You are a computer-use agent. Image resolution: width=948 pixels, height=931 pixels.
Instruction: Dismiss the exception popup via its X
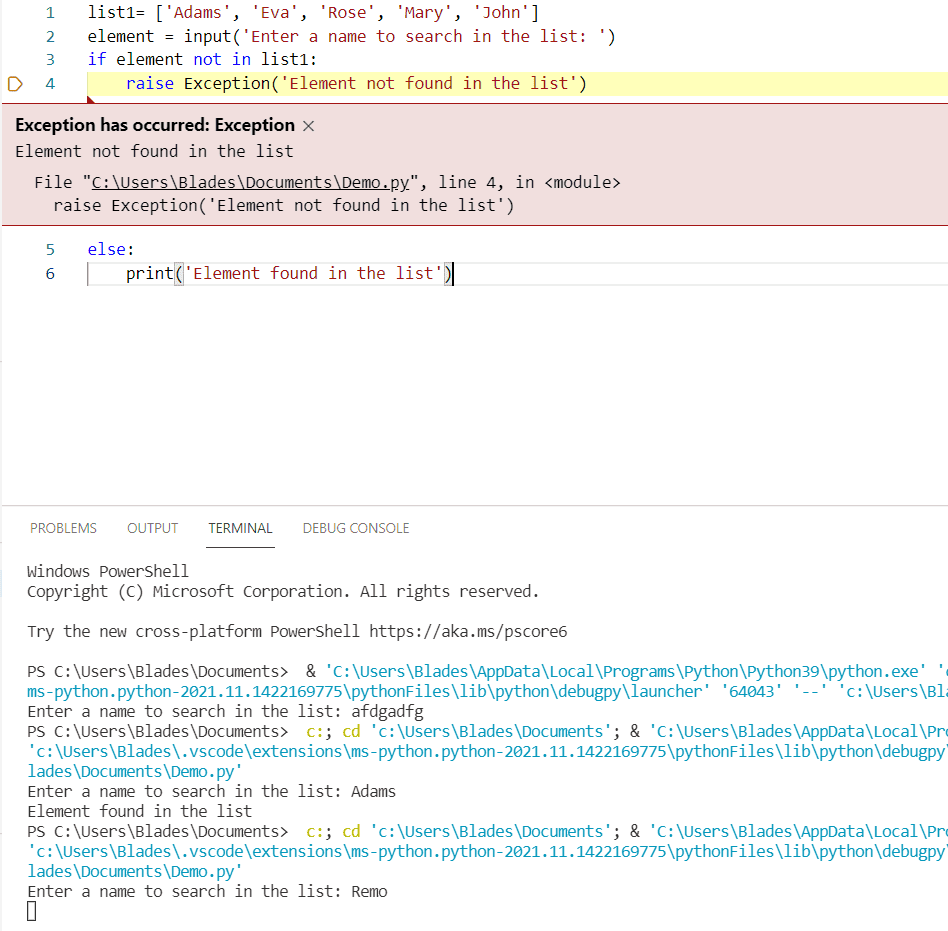(x=308, y=125)
